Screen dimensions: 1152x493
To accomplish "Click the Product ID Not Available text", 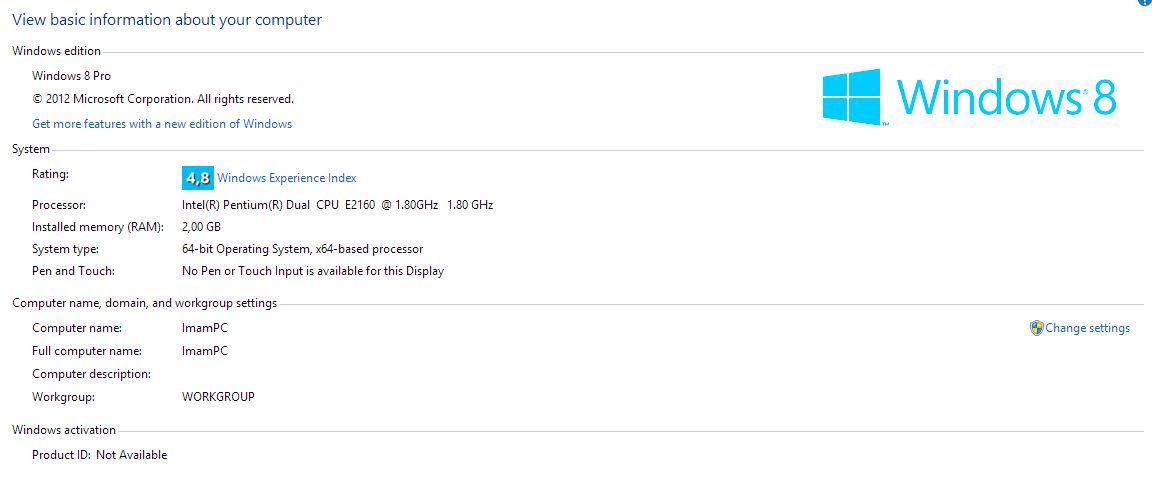I will pyautogui.click(x=100, y=455).
